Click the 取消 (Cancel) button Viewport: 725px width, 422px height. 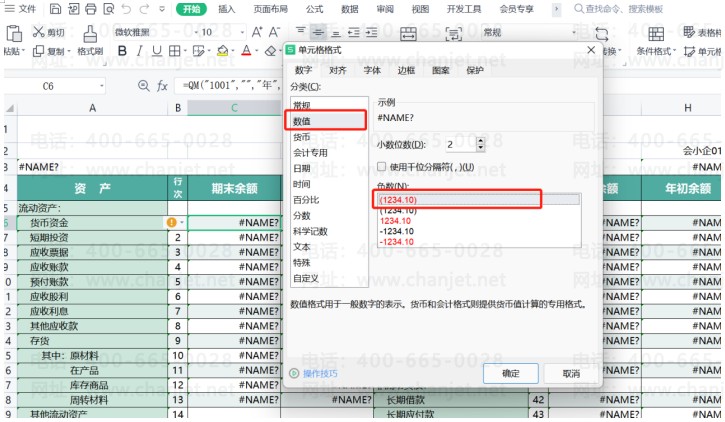pyautogui.click(x=571, y=373)
